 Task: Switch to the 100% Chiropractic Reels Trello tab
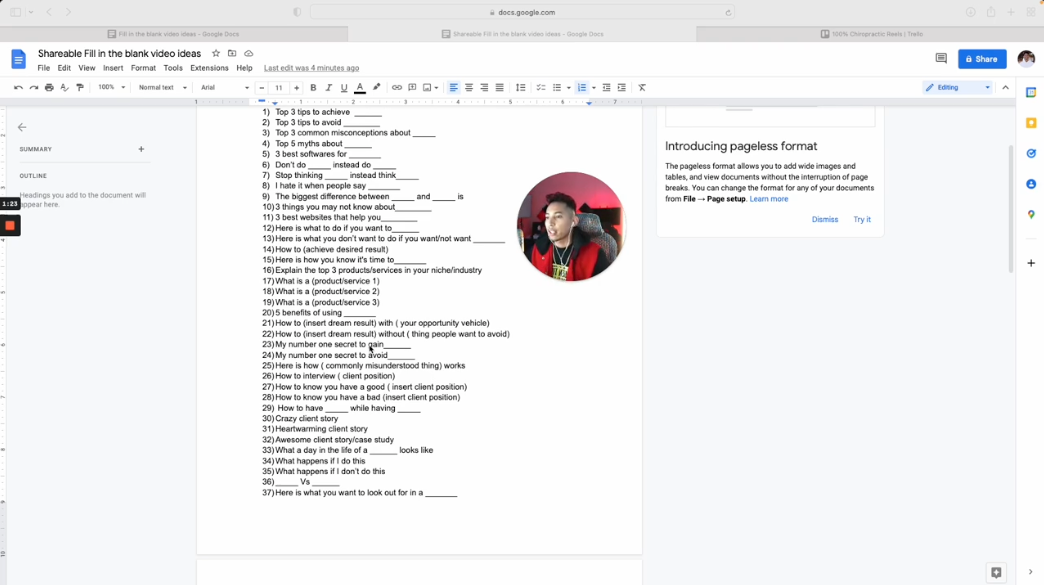[871, 34]
